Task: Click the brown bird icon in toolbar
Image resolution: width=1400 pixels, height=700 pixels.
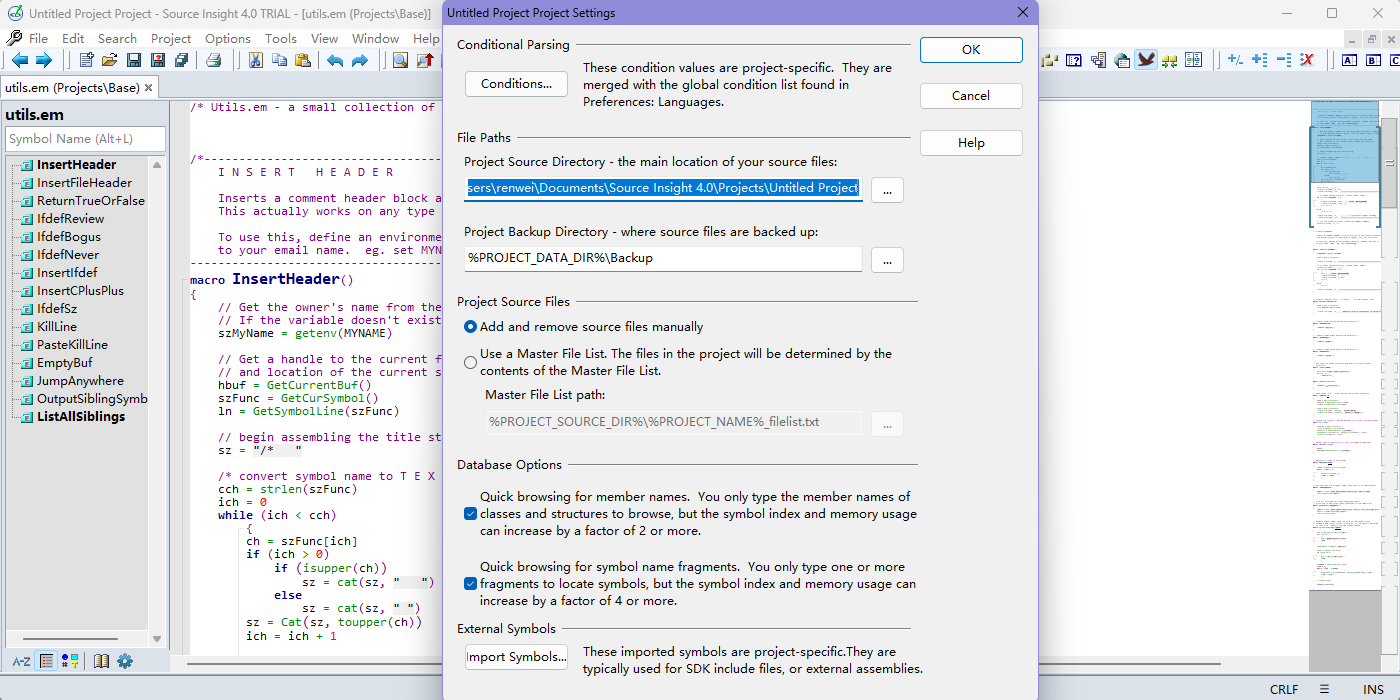Action: [x=1145, y=60]
